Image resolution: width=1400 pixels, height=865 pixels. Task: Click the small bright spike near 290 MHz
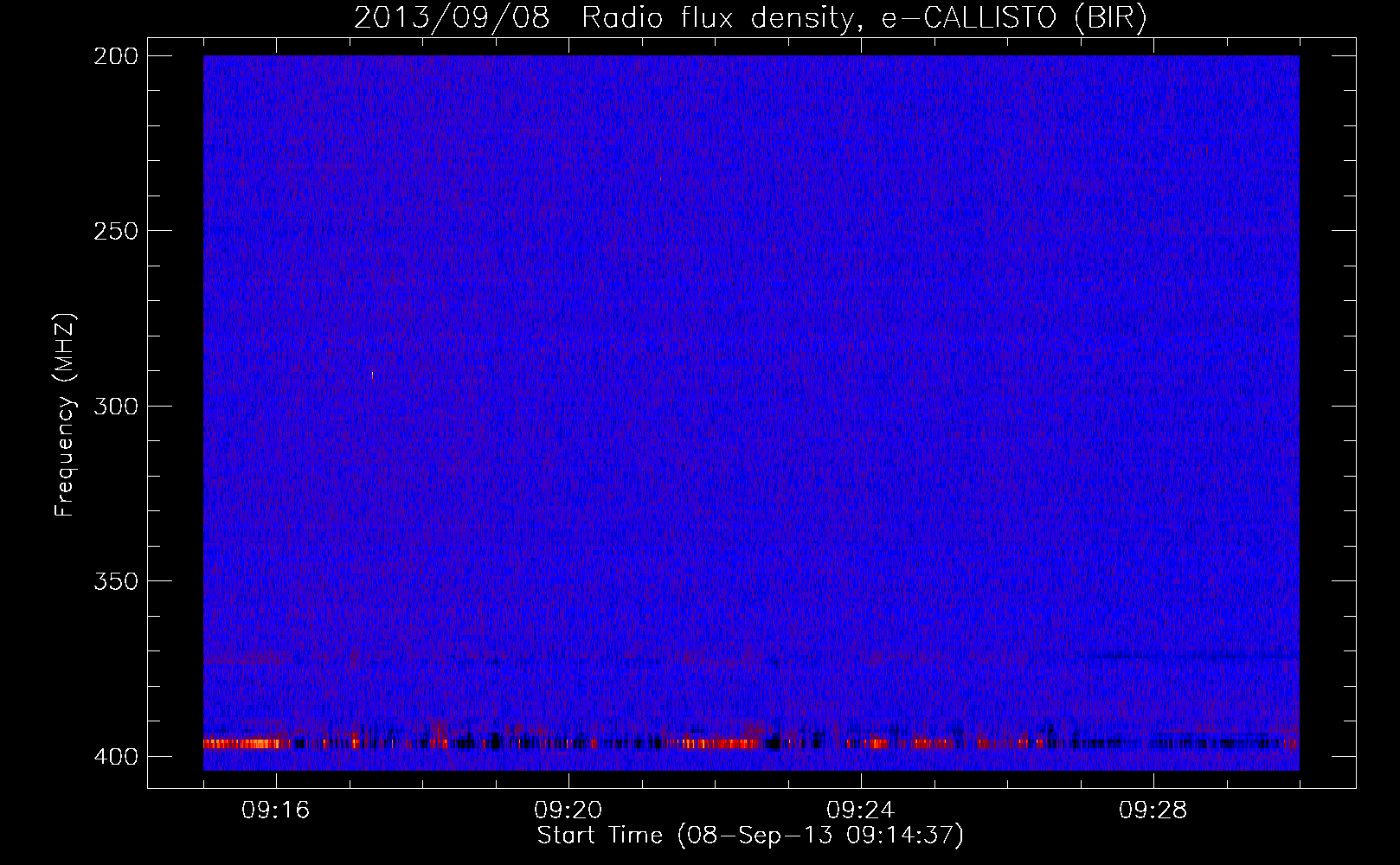click(x=373, y=375)
